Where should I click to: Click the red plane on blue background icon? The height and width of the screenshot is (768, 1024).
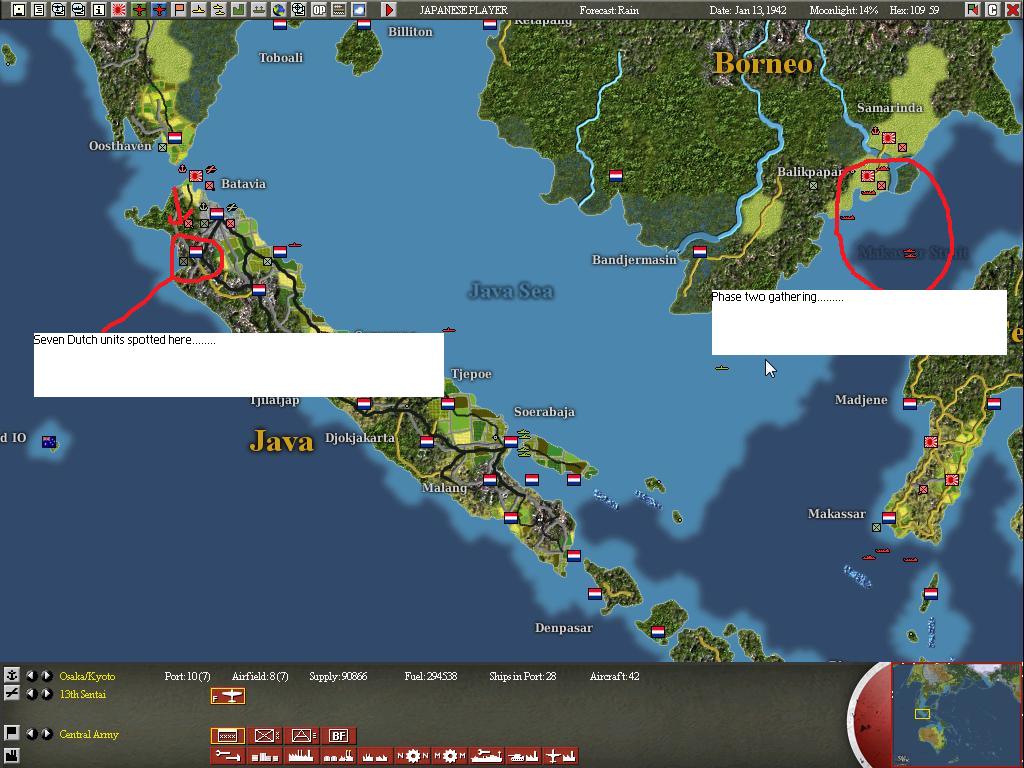pos(159,10)
